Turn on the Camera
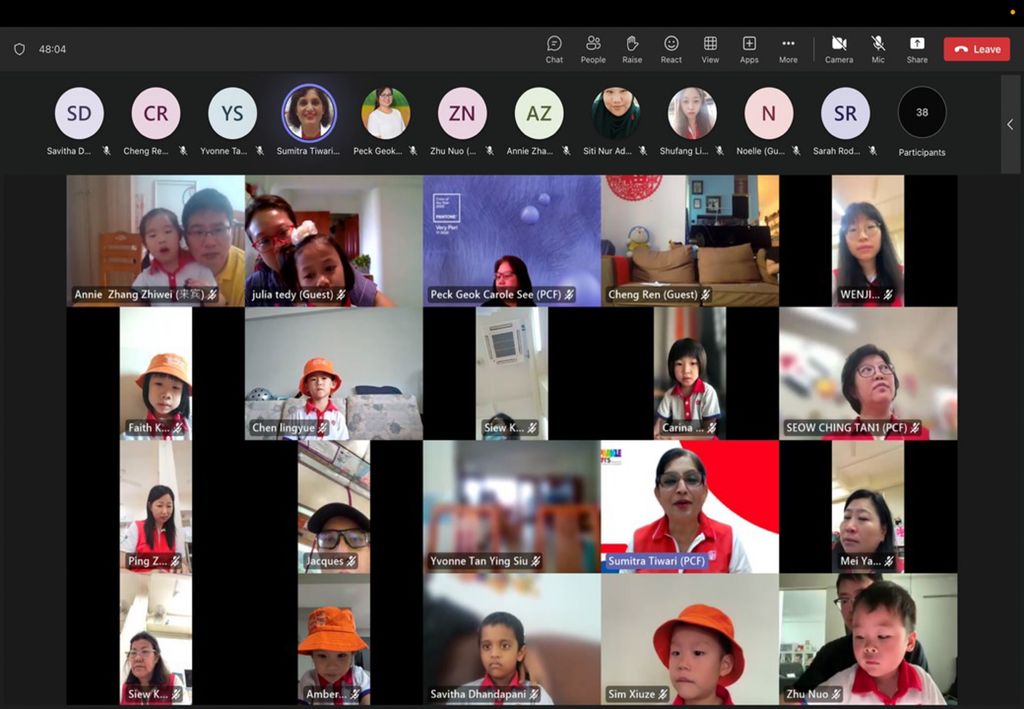 pos(839,50)
